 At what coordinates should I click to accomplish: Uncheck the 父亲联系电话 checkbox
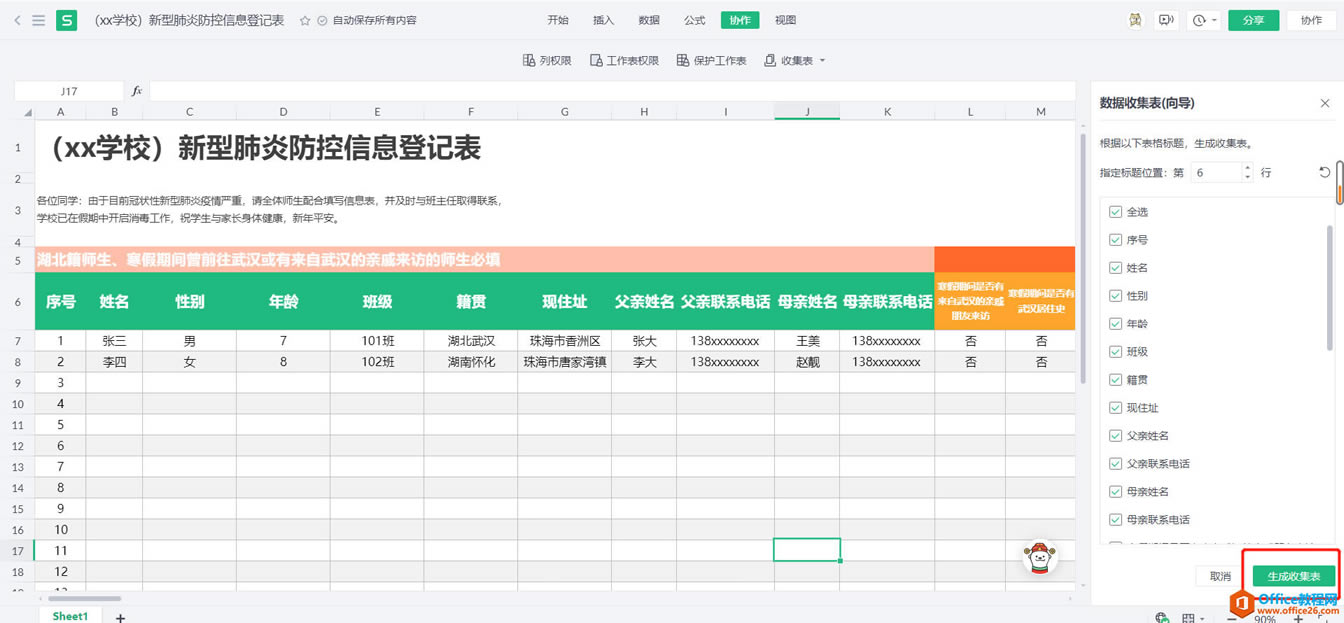[x=1115, y=464]
